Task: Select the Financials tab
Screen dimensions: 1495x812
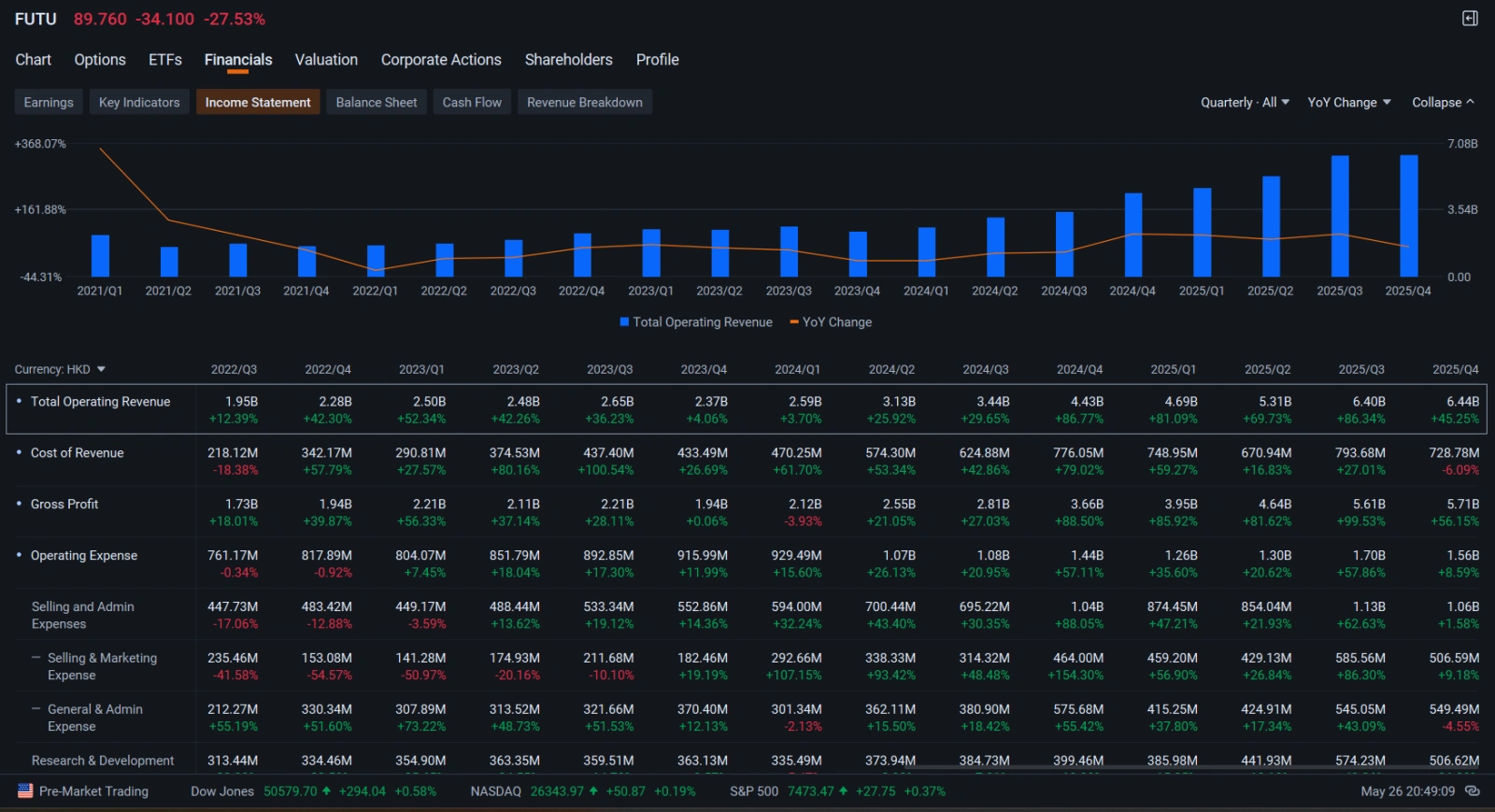Action: pyautogui.click(x=238, y=59)
